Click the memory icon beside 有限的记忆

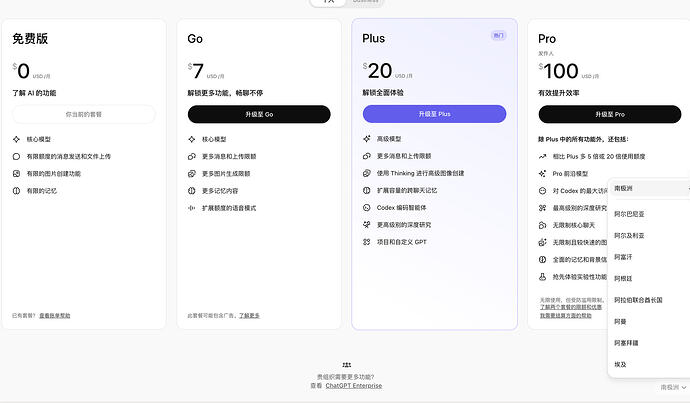coord(16,191)
